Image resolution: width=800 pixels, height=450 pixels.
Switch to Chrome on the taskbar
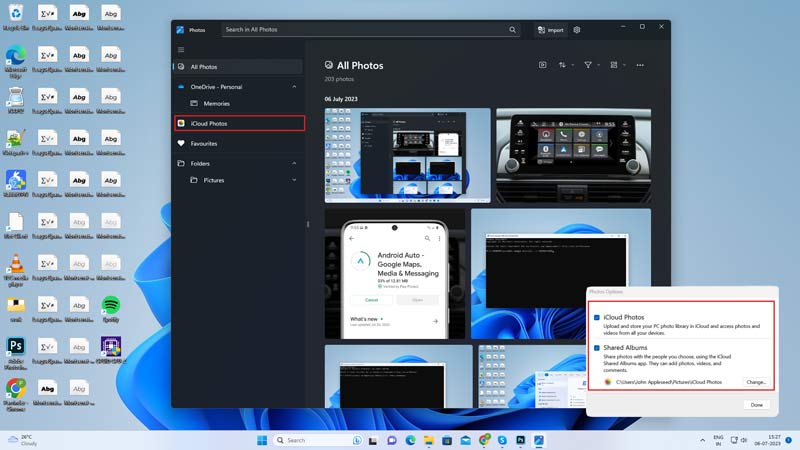(x=484, y=440)
